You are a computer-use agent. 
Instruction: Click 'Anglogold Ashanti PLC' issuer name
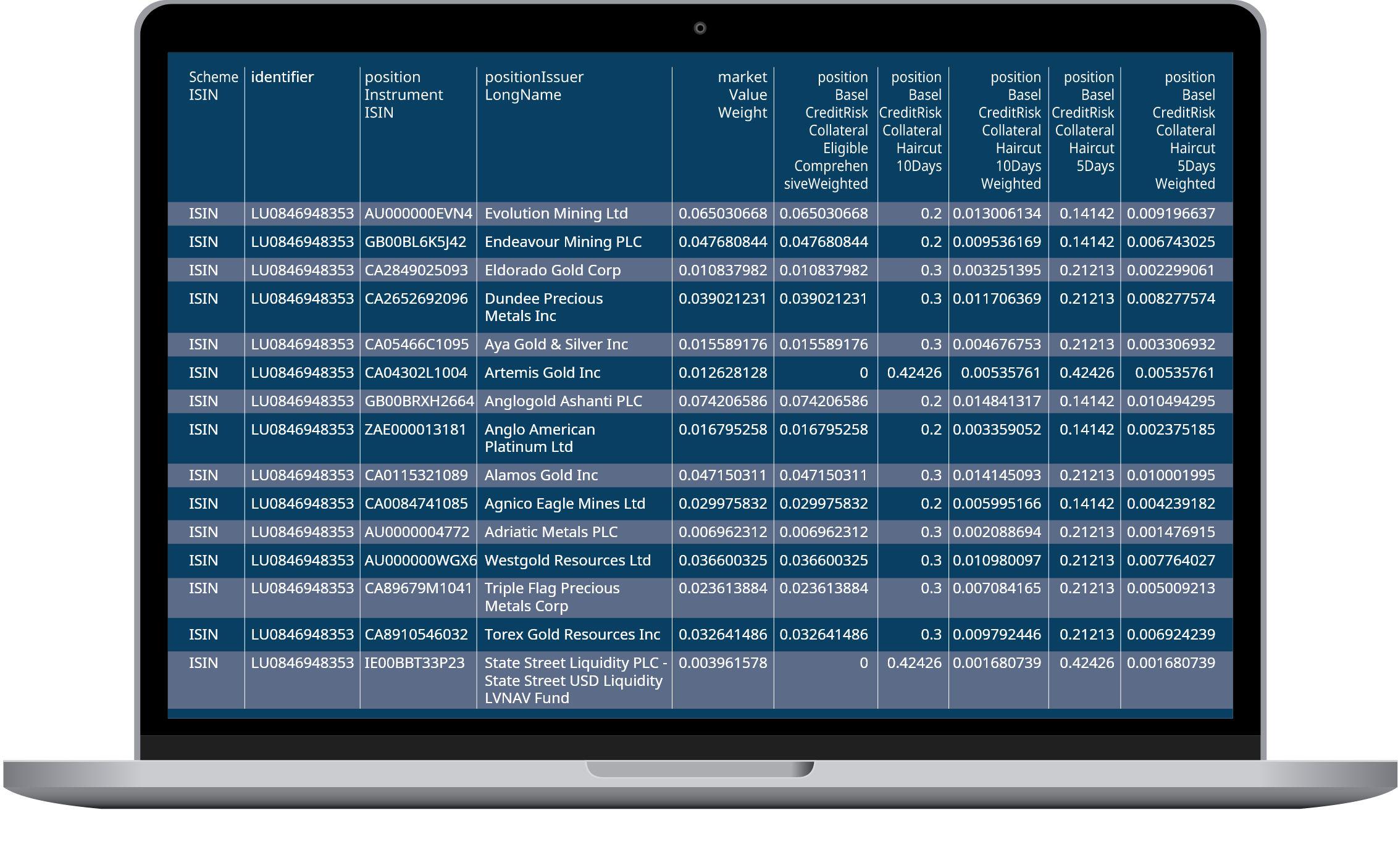pyautogui.click(x=563, y=401)
